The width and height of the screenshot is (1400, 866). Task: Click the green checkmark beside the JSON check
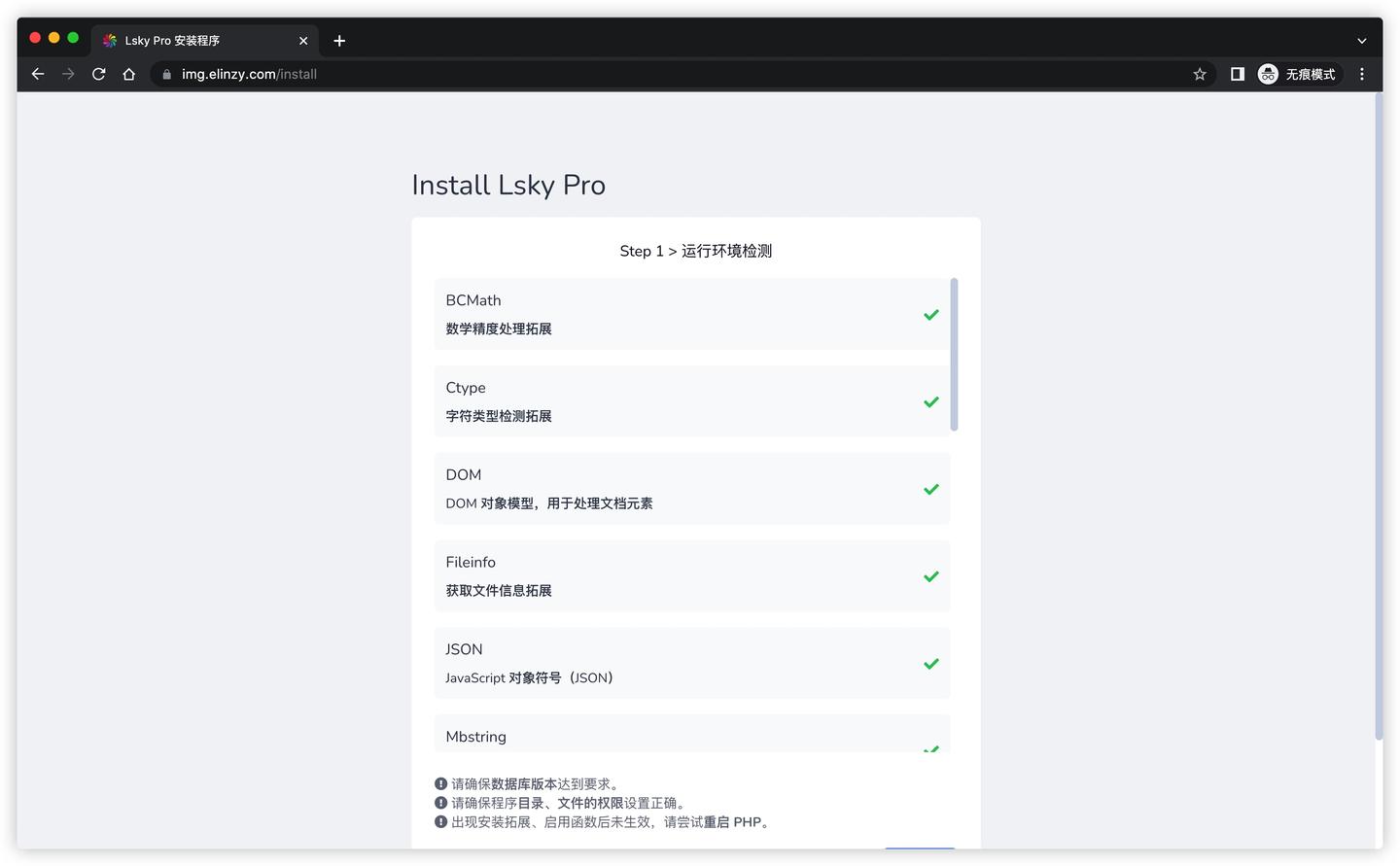[x=930, y=663]
